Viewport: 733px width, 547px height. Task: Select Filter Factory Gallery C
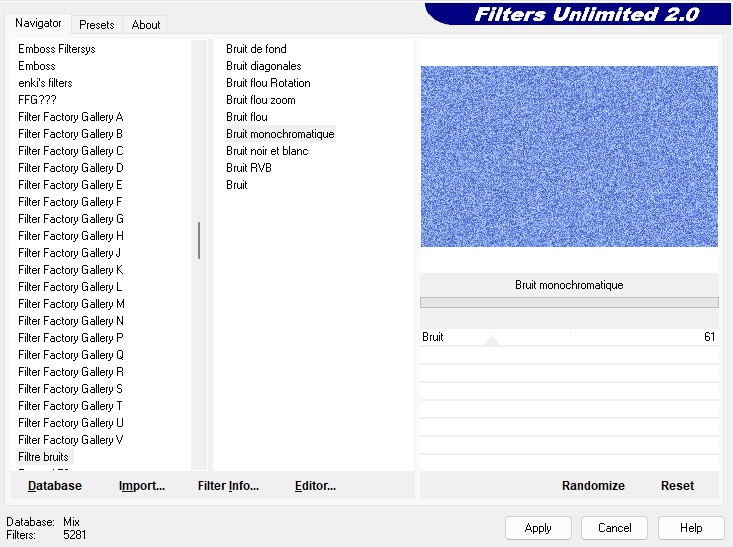[x=71, y=151]
